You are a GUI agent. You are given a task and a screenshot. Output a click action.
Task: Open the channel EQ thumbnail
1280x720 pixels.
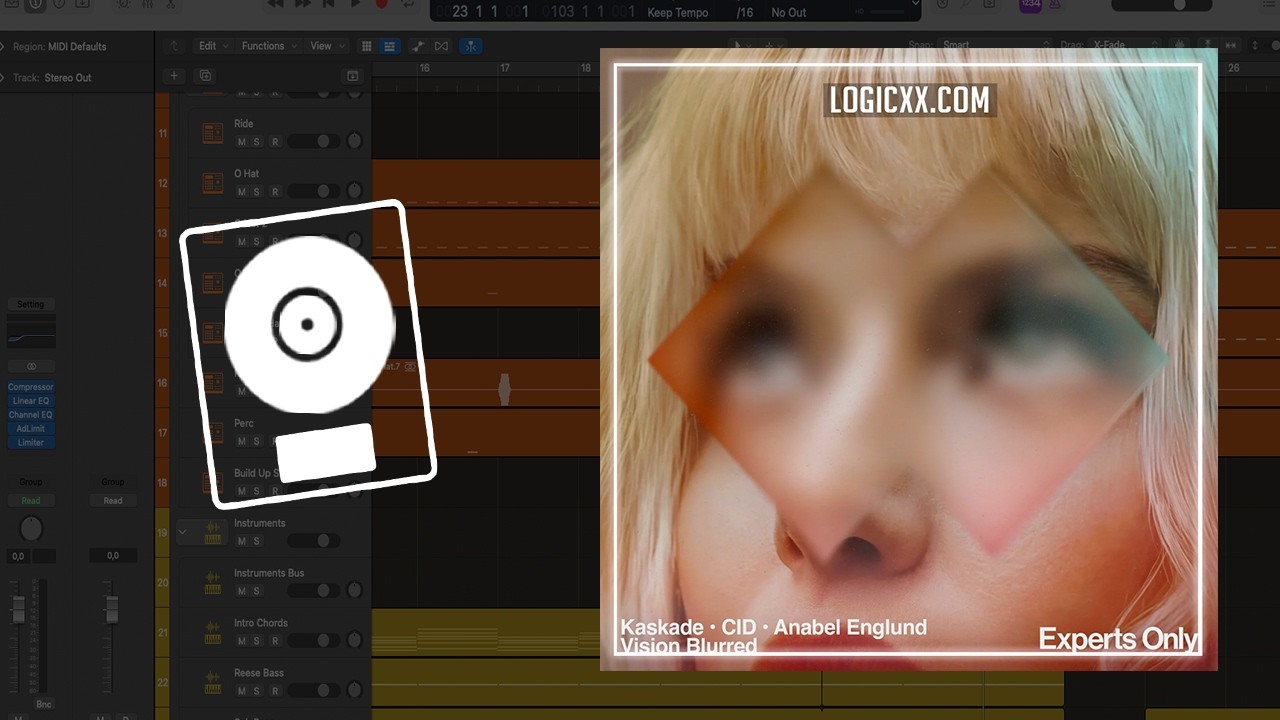tap(31, 330)
